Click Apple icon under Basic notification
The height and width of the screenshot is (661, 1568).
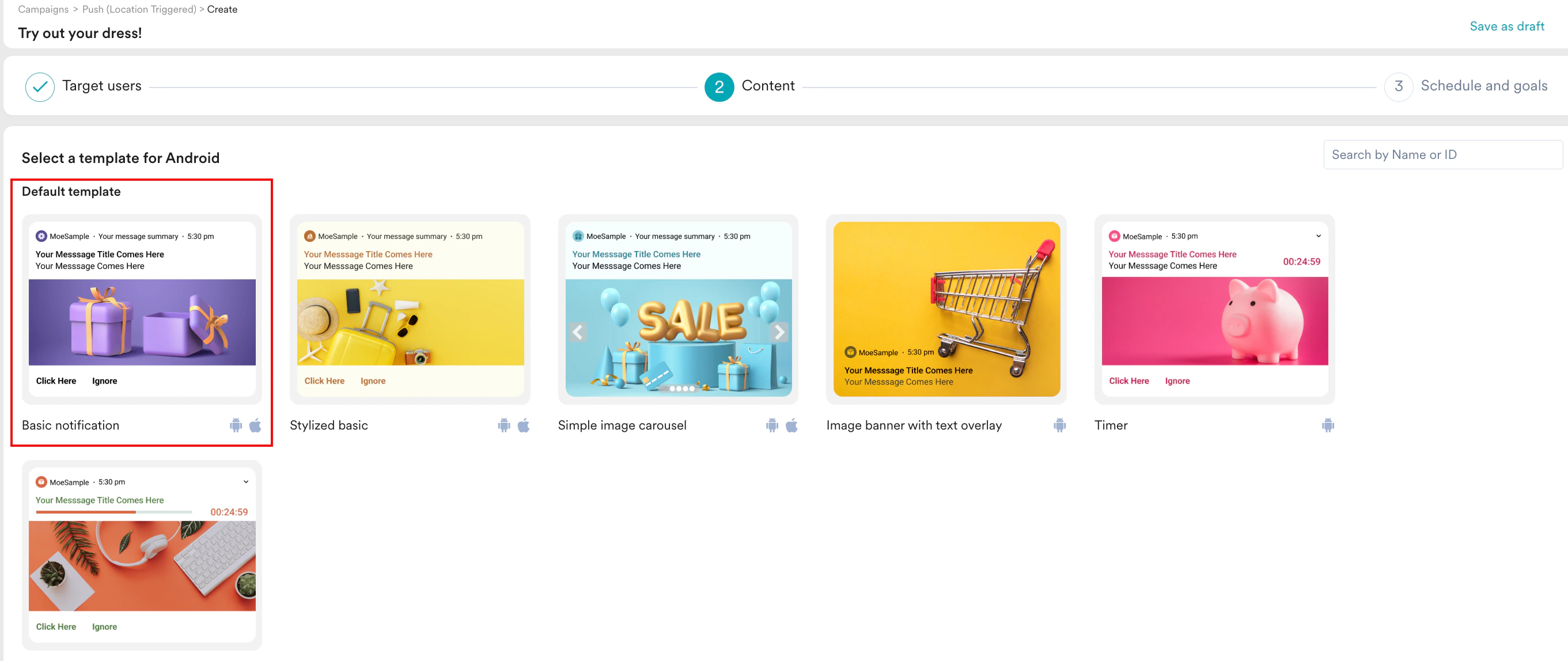[256, 425]
